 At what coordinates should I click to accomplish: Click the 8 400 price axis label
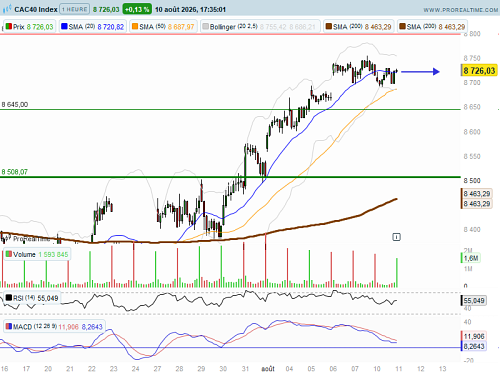pos(472,230)
